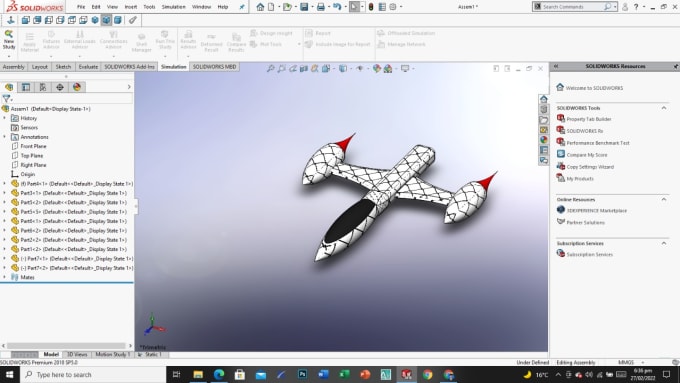Switch to the SOLIDWORKS MBD tab

pos(214,67)
